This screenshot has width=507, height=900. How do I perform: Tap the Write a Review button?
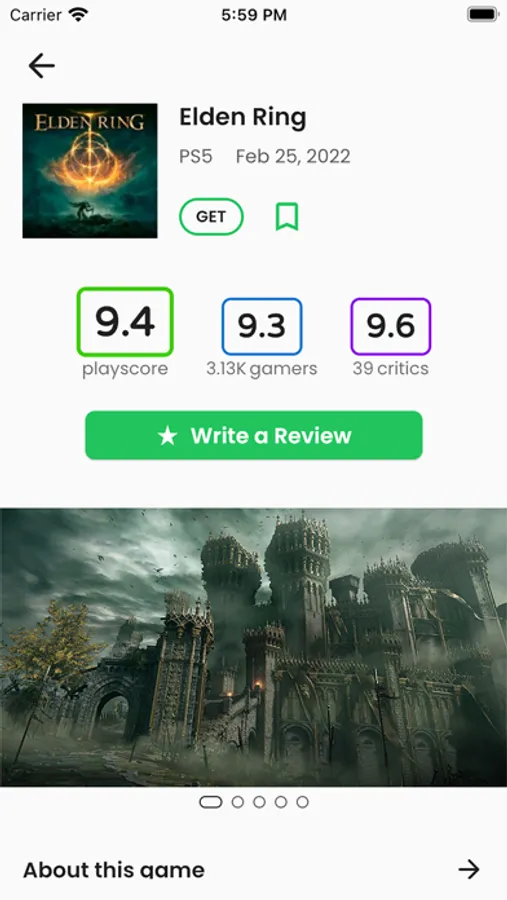(254, 435)
